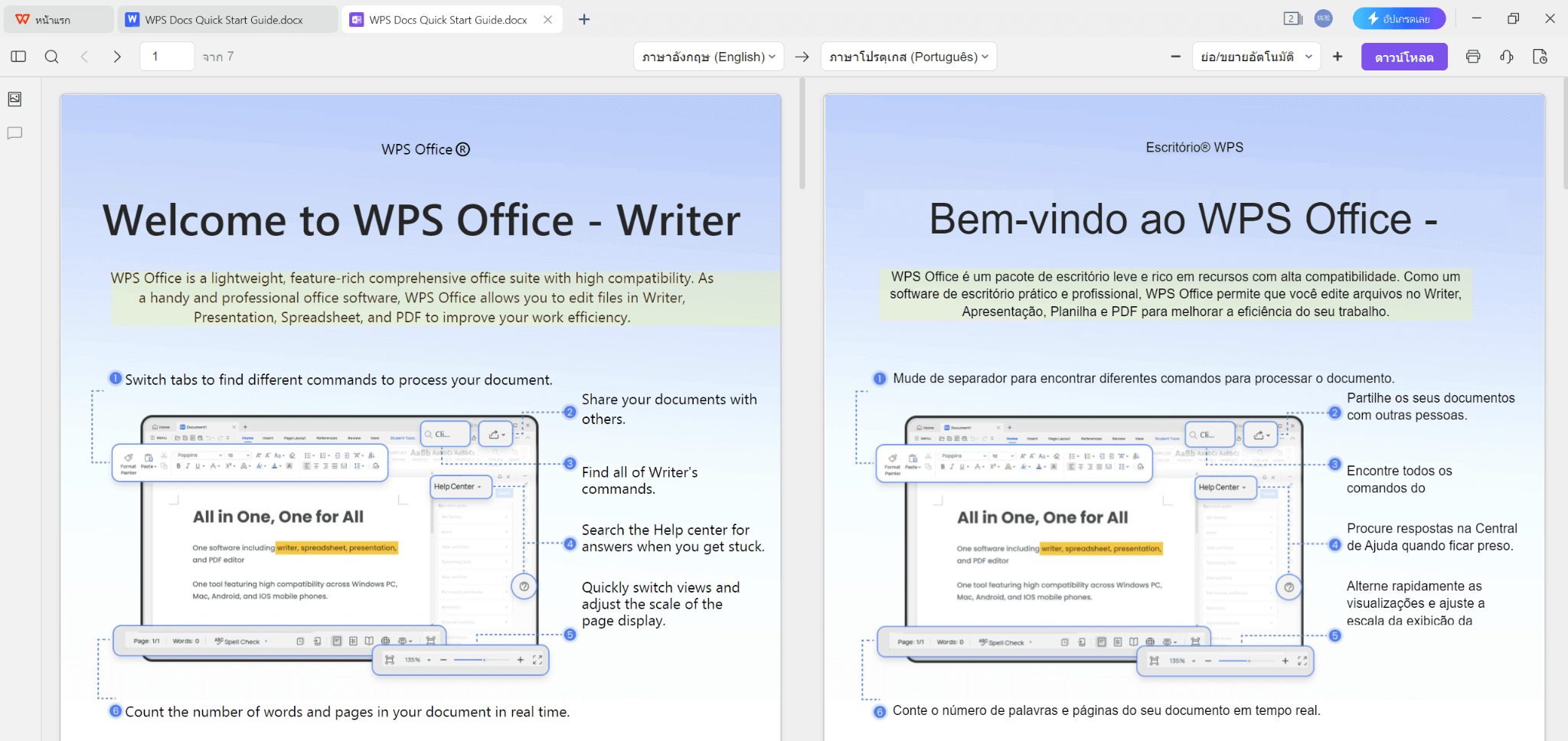
Task: Click "Alterne rapidamente as visualizações" text
Action: pyautogui.click(x=1416, y=603)
